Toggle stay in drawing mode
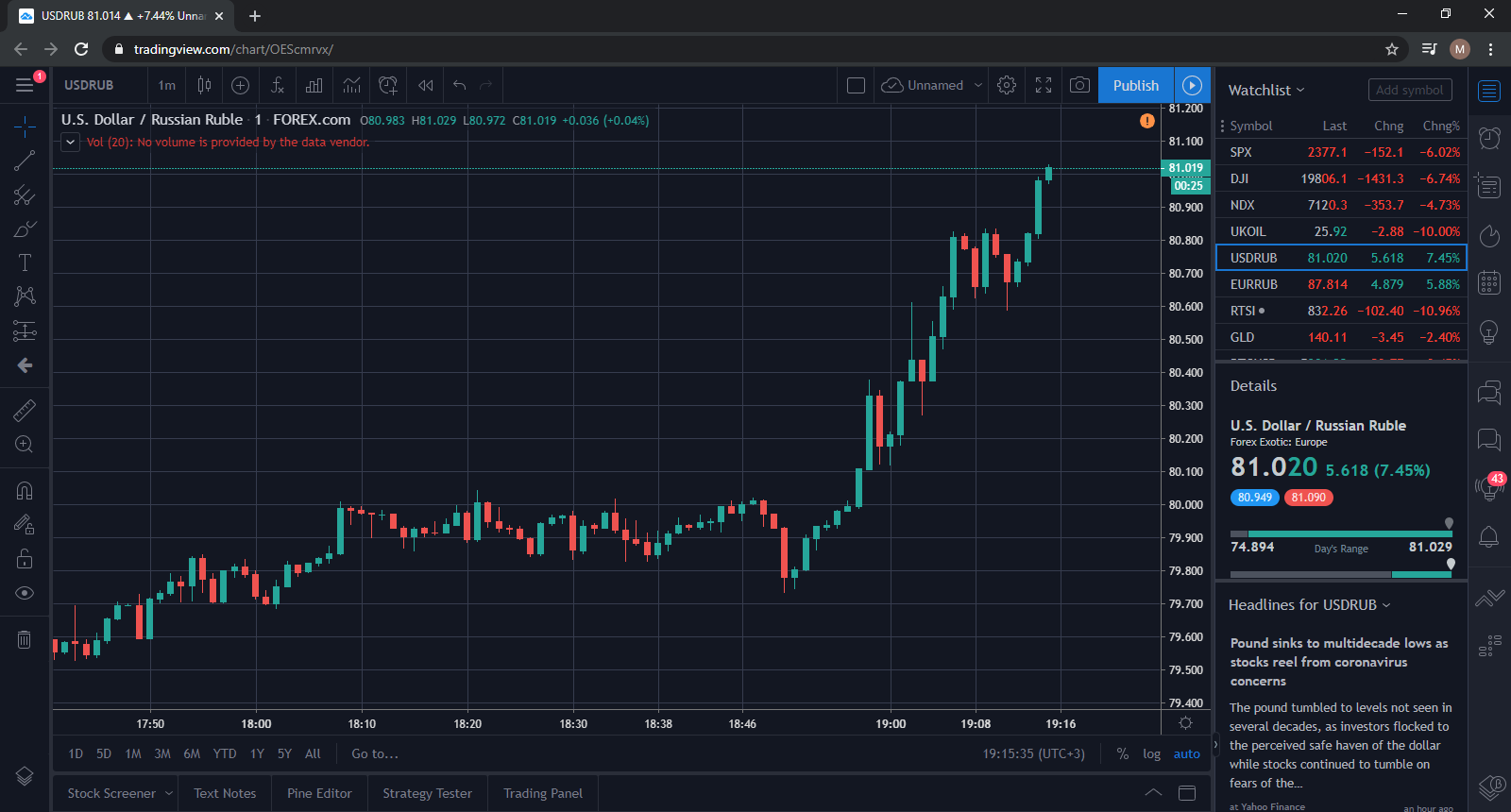Viewport: 1511px width, 812px height. click(x=25, y=525)
